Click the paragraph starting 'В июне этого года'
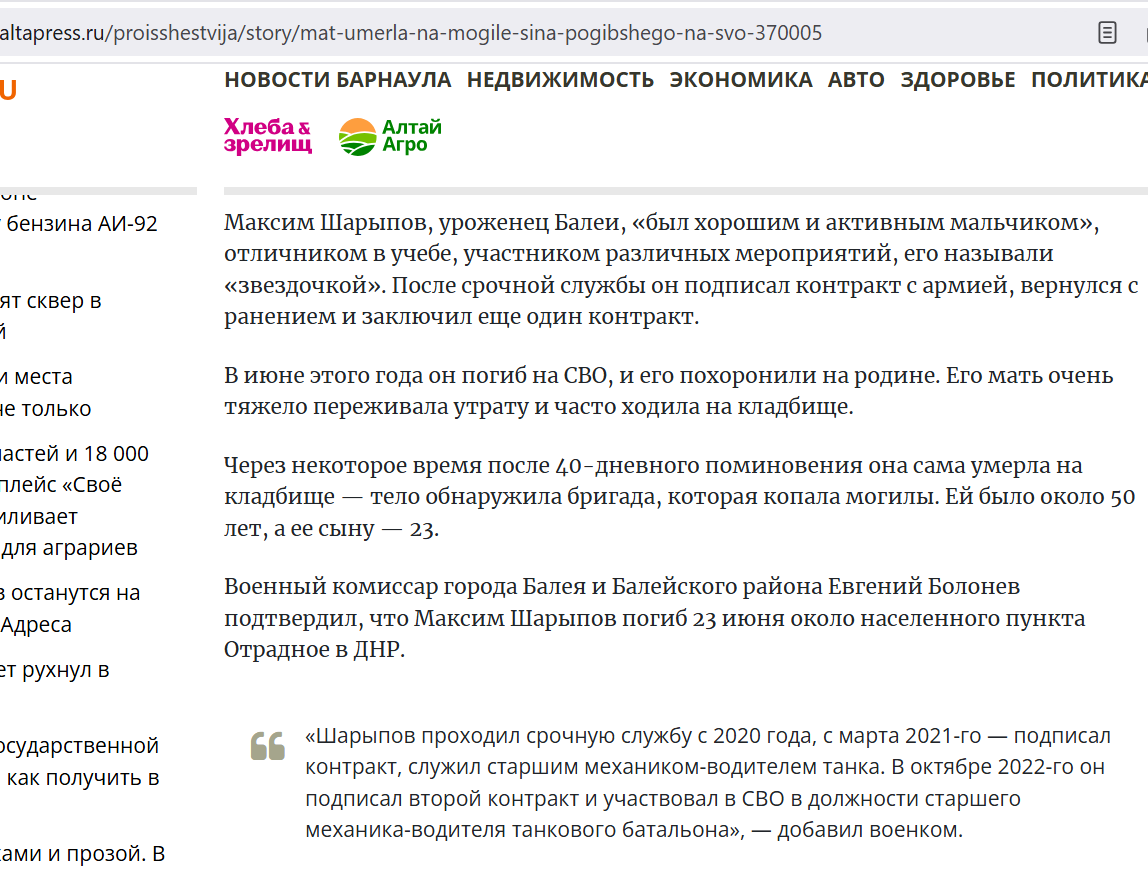 (x=668, y=391)
